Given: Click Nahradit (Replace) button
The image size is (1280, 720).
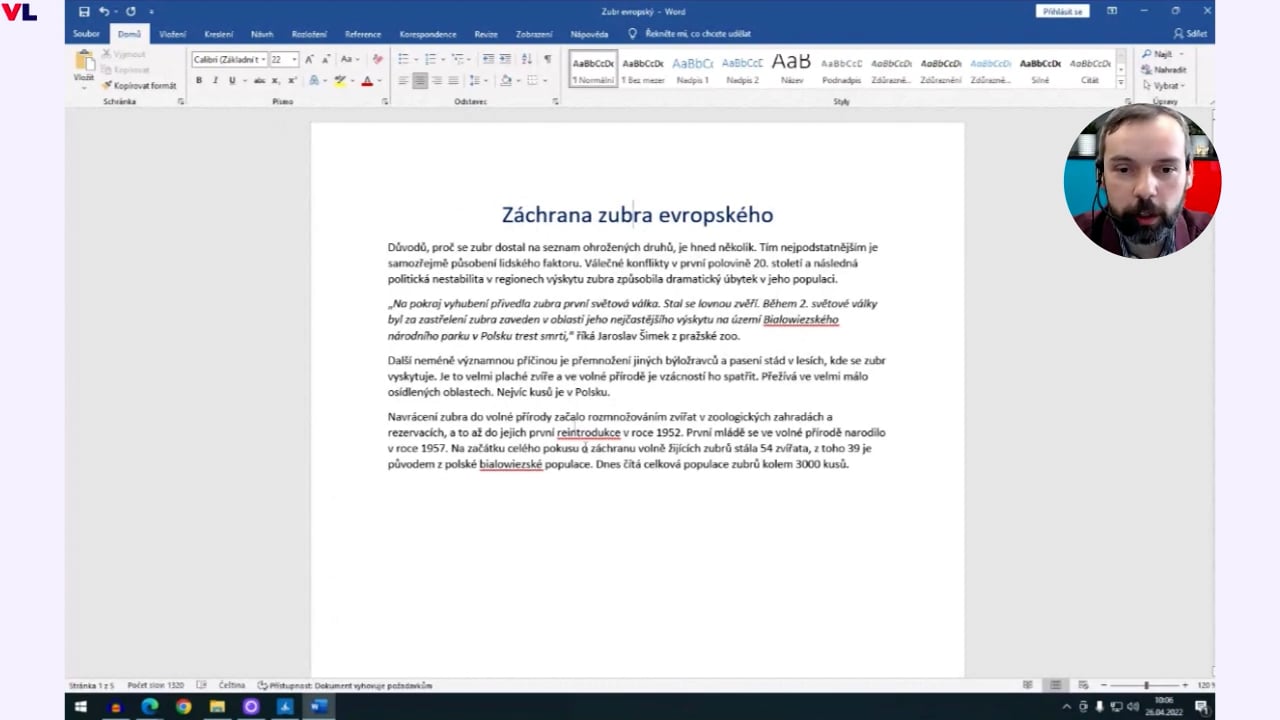Looking at the screenshot, I should coord(1165,70).
